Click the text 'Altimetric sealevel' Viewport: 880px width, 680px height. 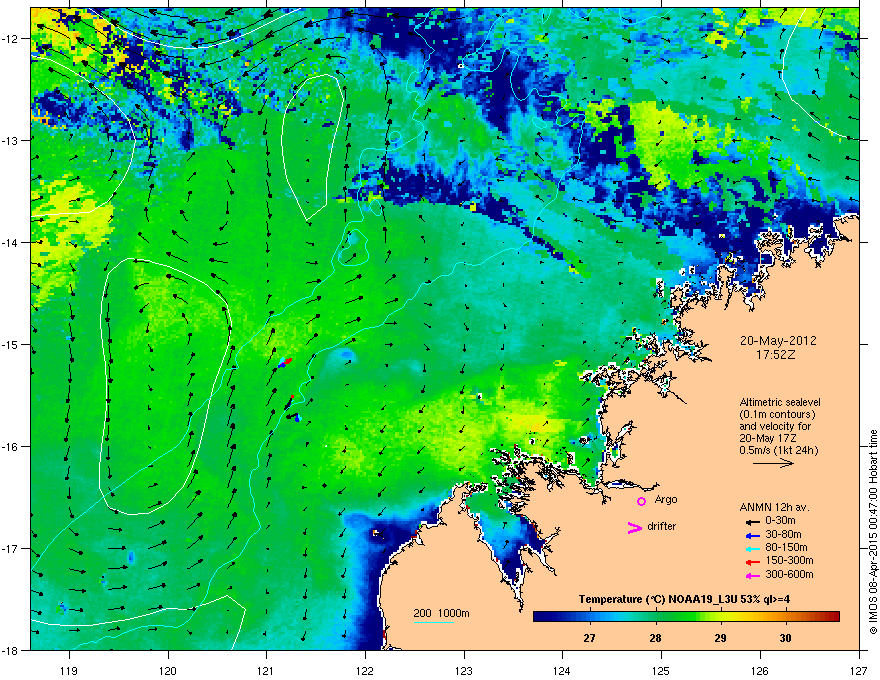point(780,402)
